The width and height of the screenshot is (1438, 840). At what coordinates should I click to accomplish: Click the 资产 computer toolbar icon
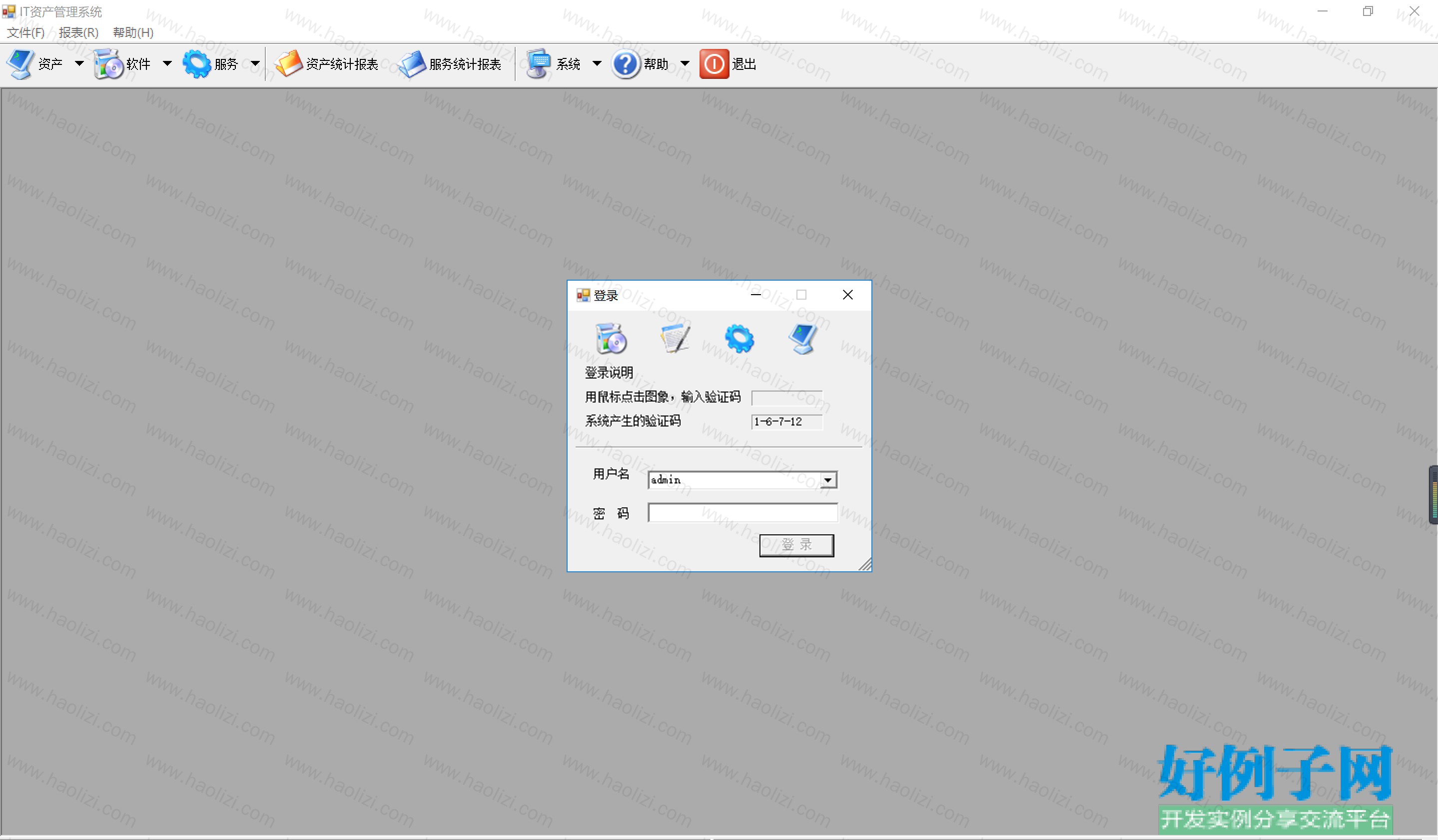coord(20,64)
